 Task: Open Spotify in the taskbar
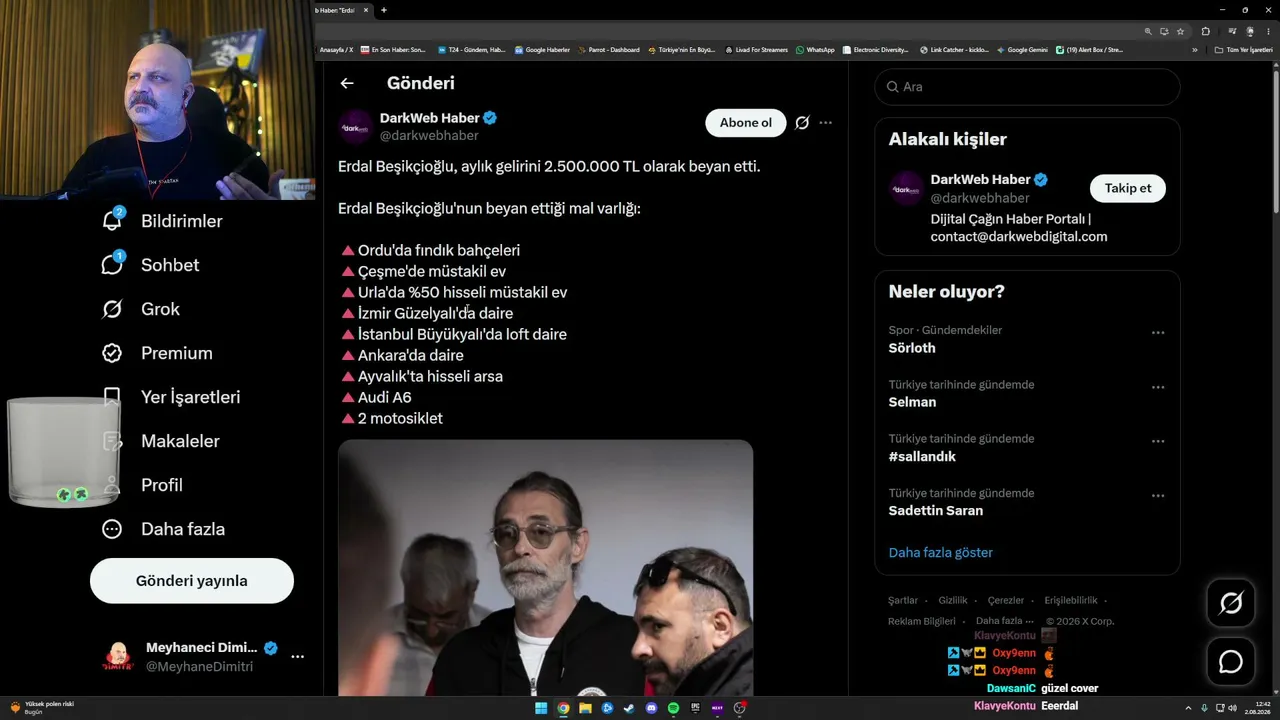click(x=673, y=708)
